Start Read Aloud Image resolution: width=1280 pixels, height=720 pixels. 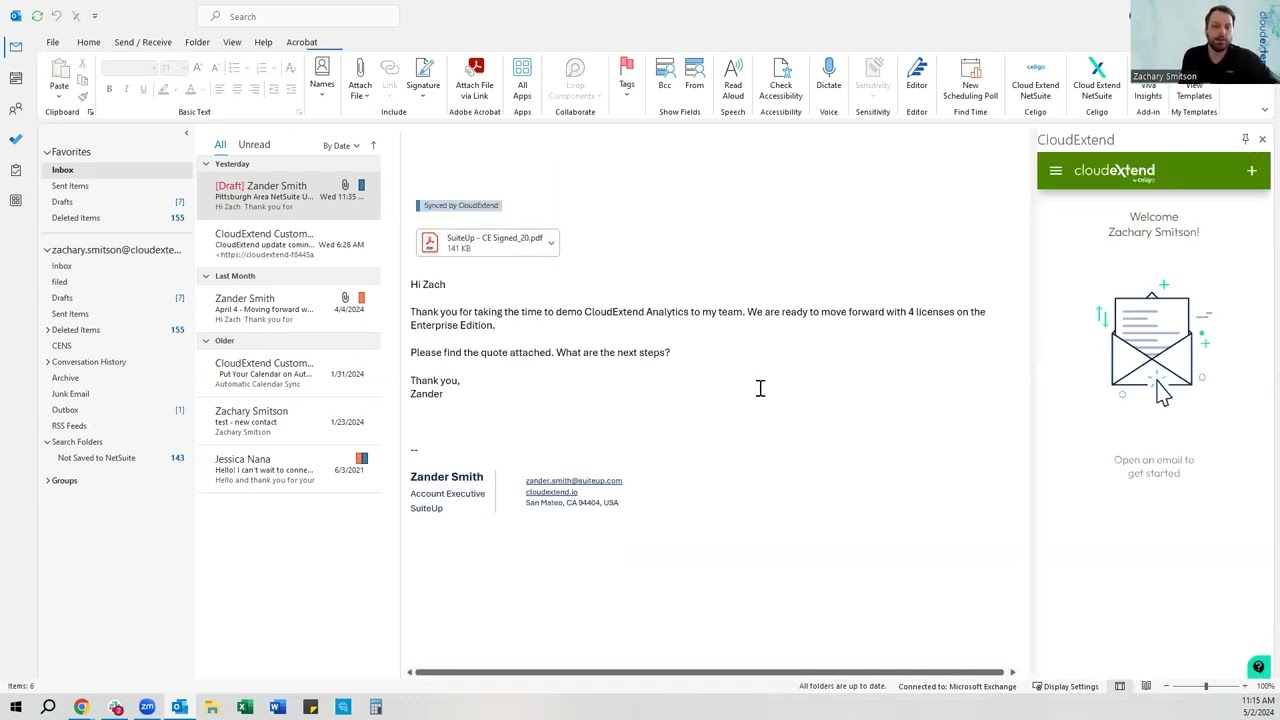733,79
